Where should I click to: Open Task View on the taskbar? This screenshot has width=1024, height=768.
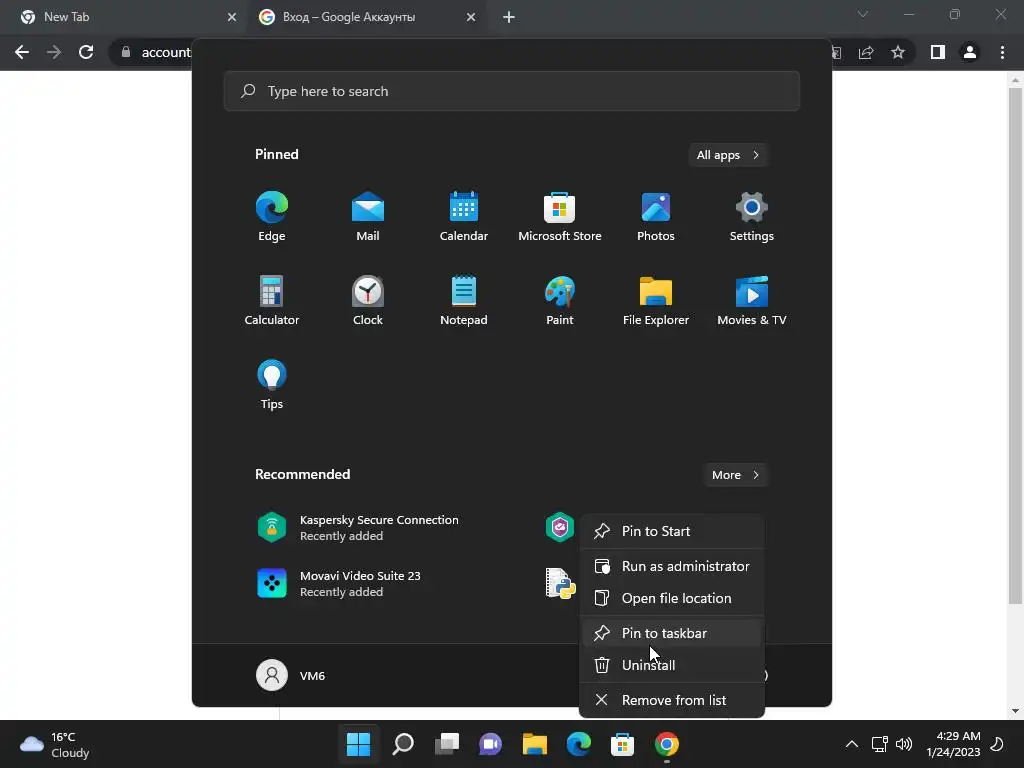447,744
